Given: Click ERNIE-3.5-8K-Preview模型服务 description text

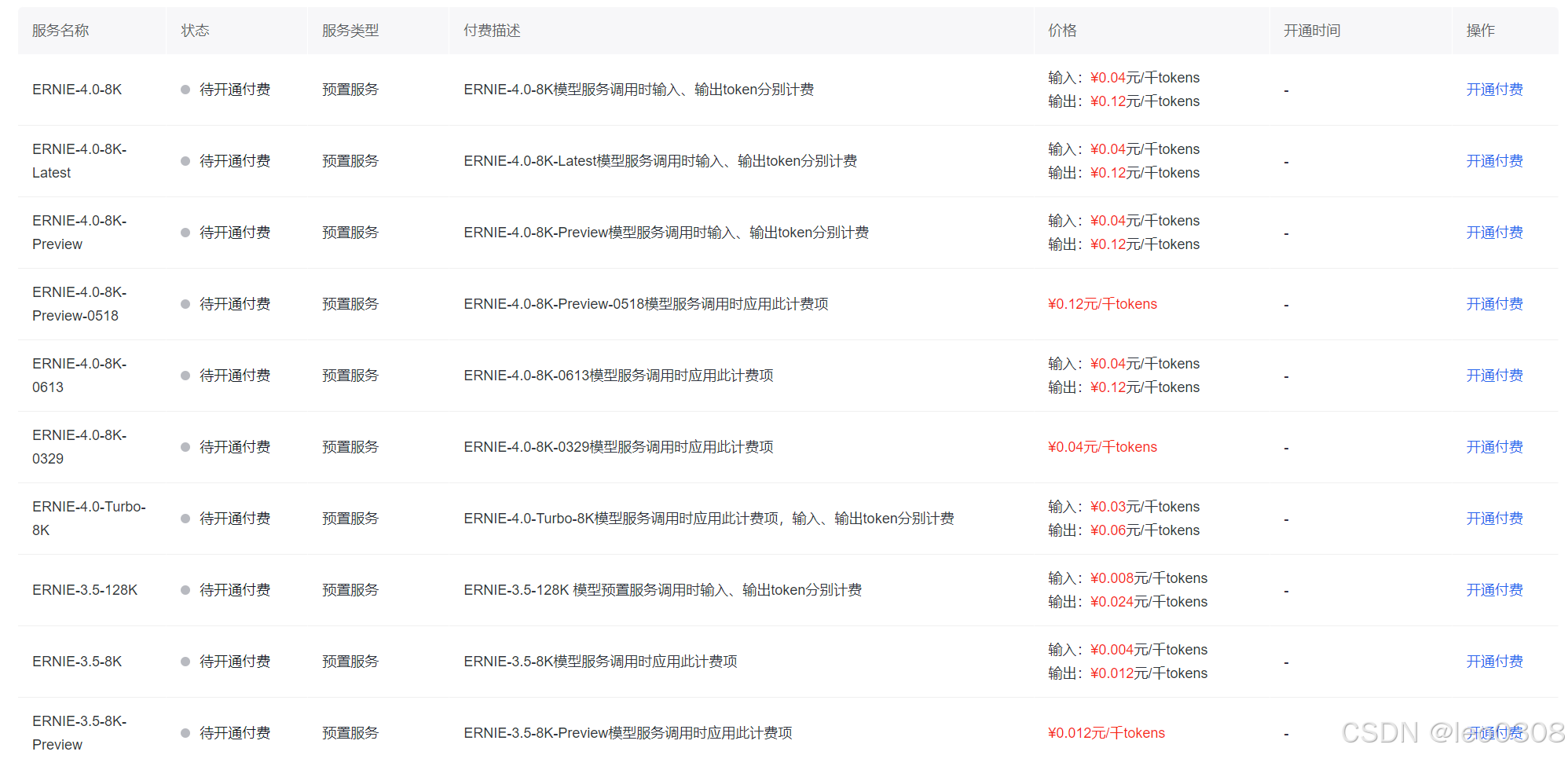Looking at the screenshot, I should tap(628, 733).
